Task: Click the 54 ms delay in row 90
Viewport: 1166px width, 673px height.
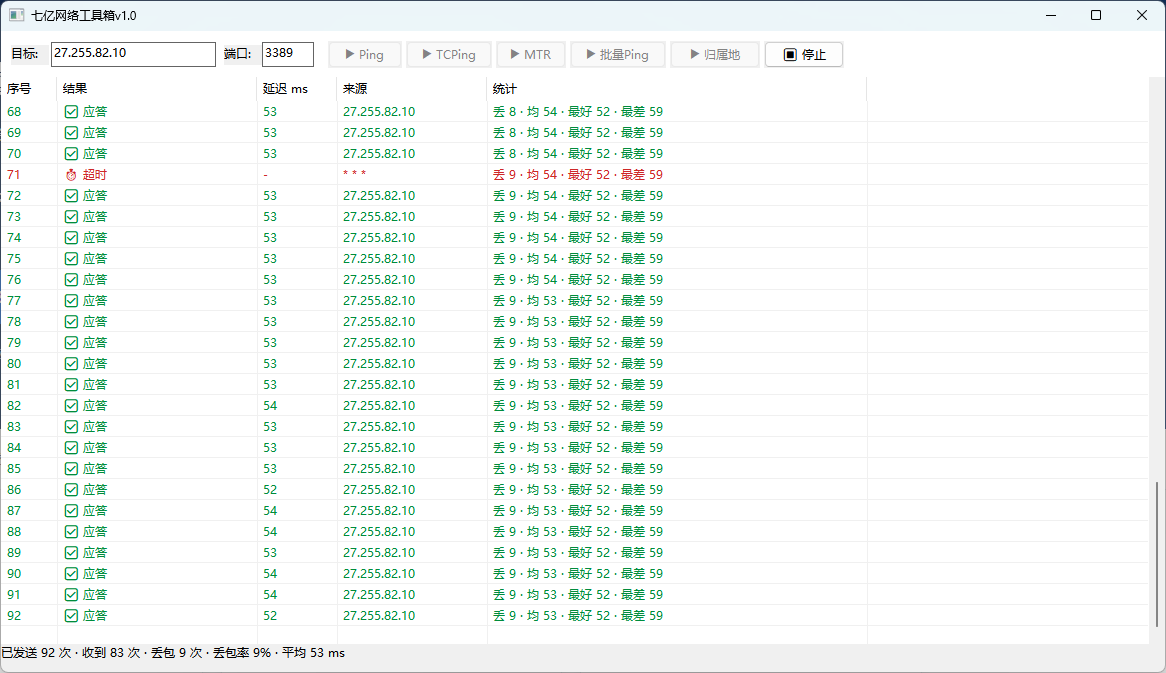Action: click(x=270, y=574)
